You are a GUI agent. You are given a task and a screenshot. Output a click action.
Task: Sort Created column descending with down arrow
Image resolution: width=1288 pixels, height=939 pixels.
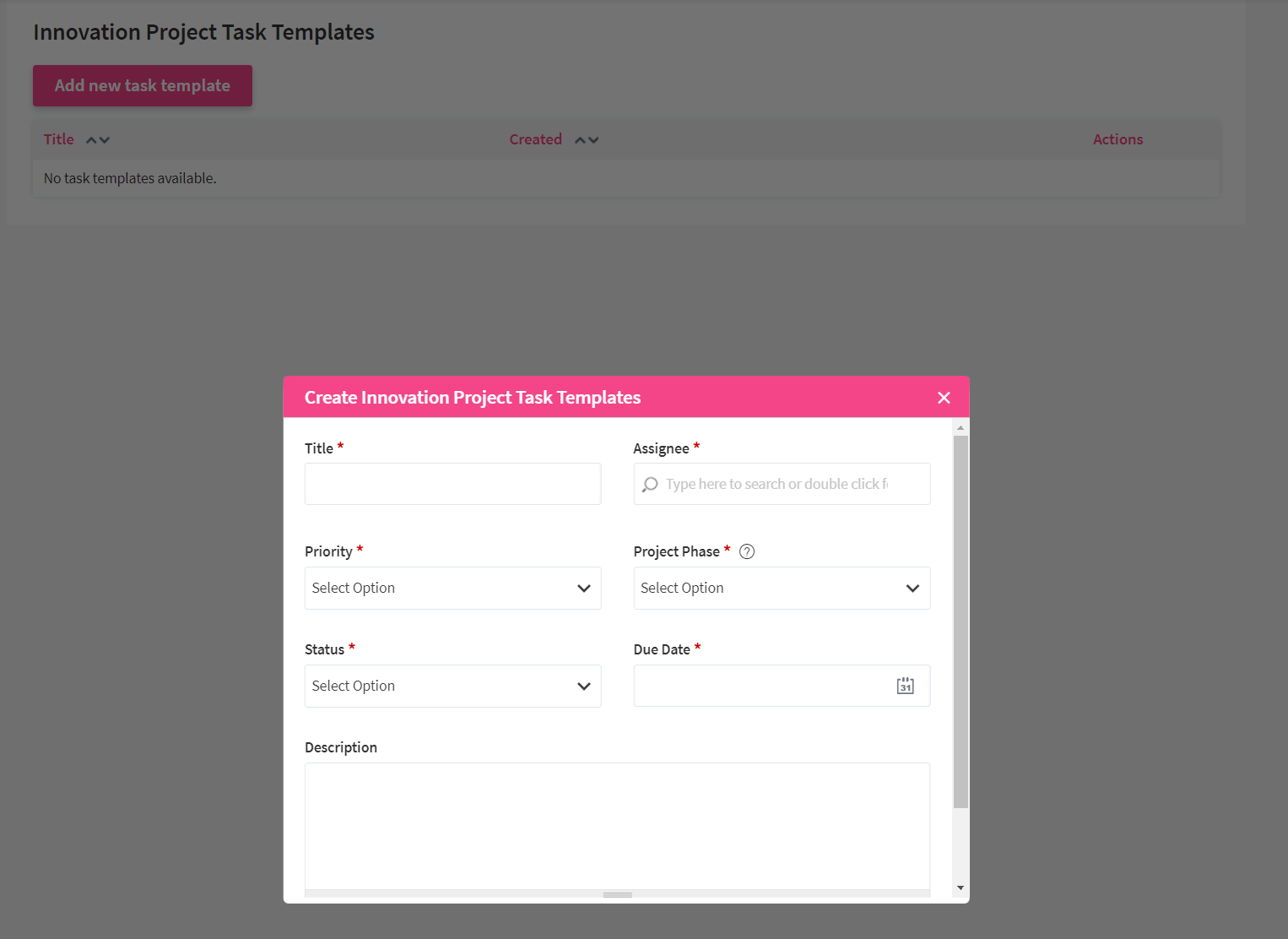coord(593,140)
